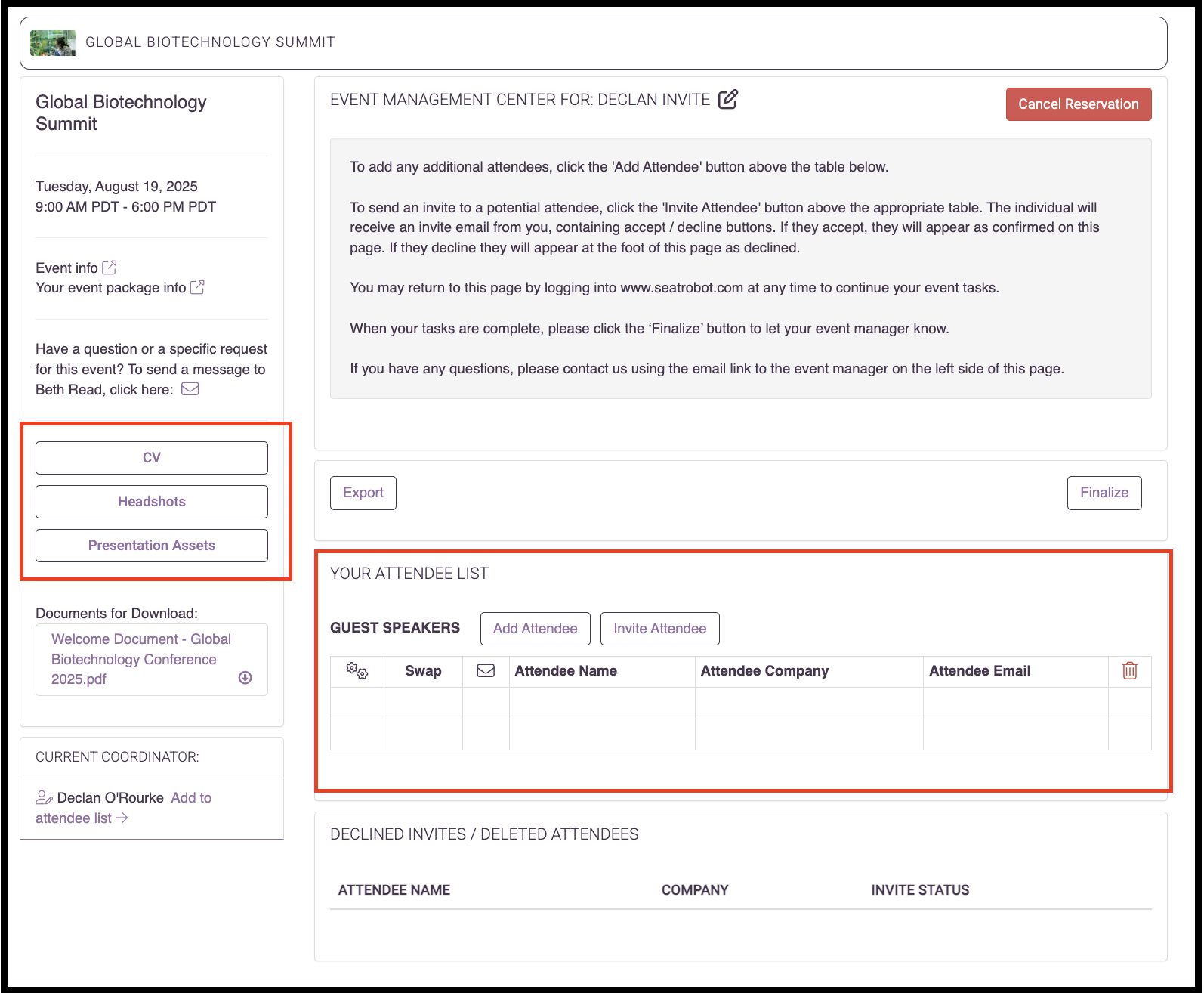Click the summit logo thumbnail in header

click(53, 43)
